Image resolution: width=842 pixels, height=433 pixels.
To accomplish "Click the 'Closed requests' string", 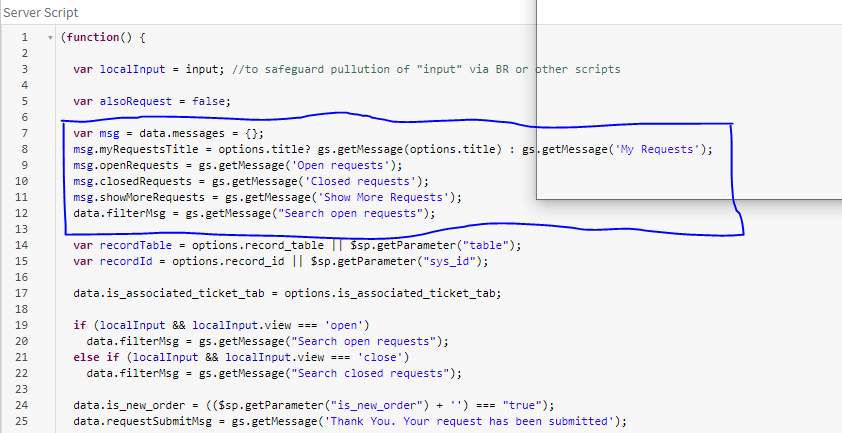I will (x=360, y=181).
